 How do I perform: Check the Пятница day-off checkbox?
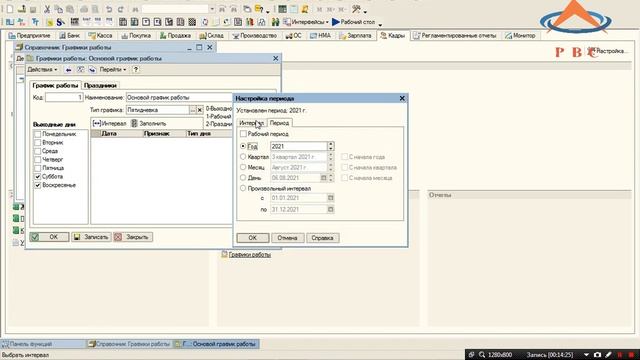pos(38,168)
